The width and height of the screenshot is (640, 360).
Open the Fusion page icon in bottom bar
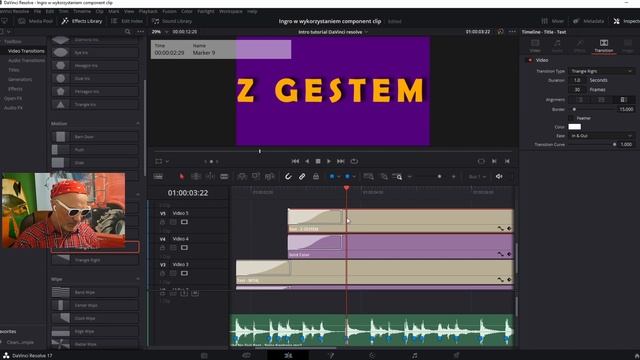[x=331, y=356]
